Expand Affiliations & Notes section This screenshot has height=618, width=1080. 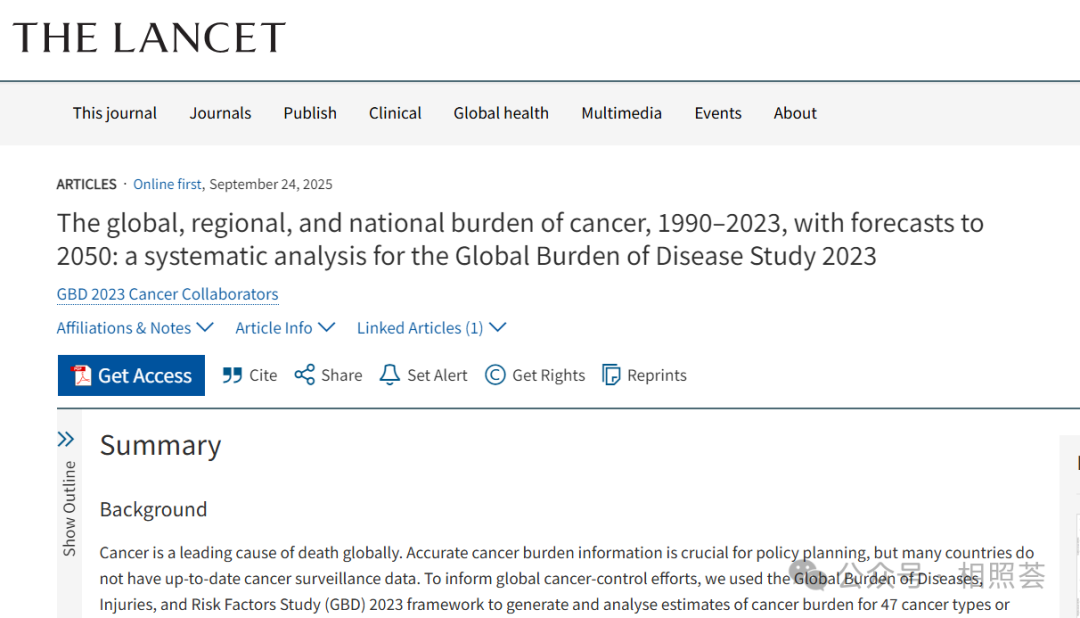[135, 328]
